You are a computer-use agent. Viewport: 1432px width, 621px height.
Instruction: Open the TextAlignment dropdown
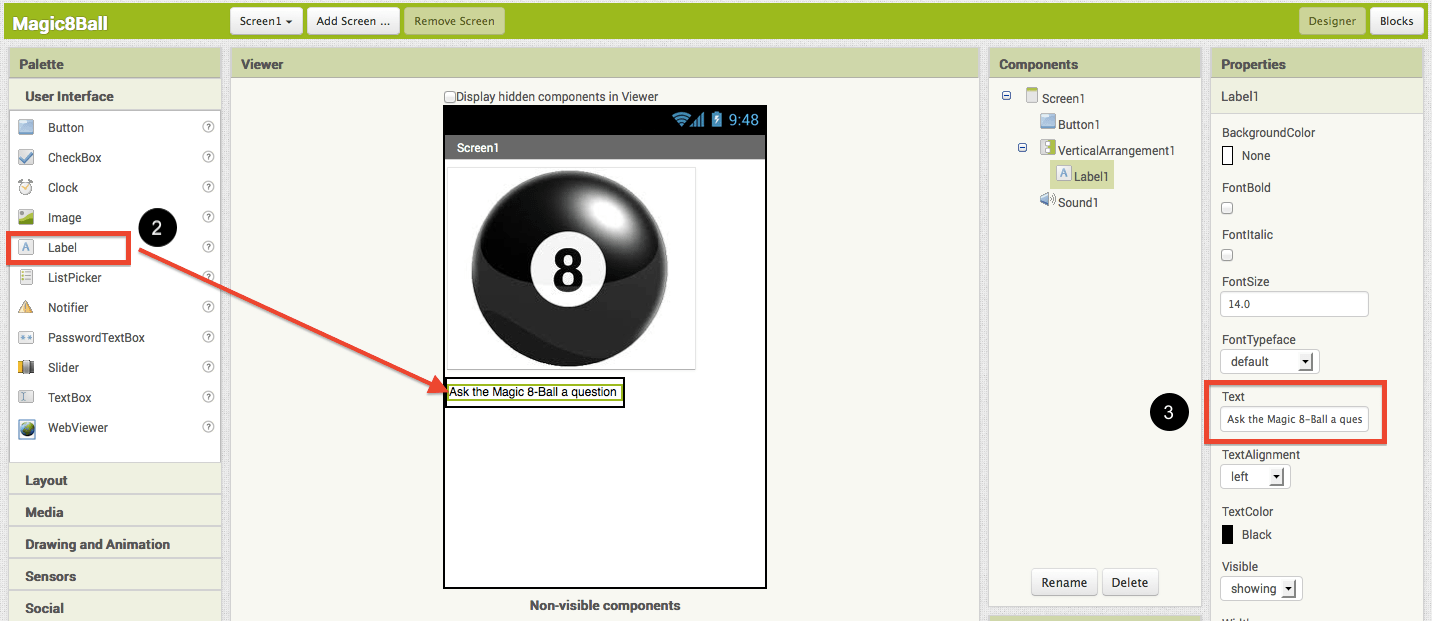point(1278,476)
